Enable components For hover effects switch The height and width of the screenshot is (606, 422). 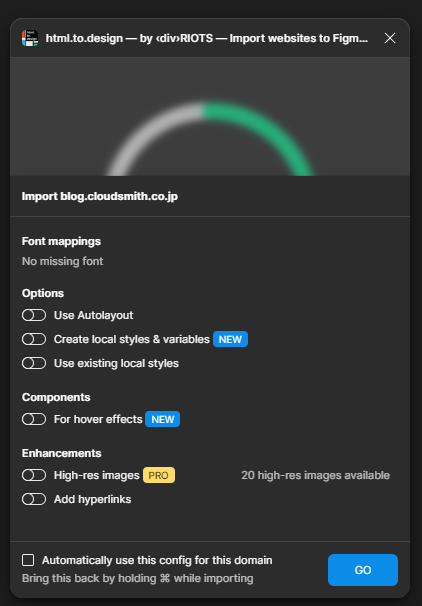point(34,419)
